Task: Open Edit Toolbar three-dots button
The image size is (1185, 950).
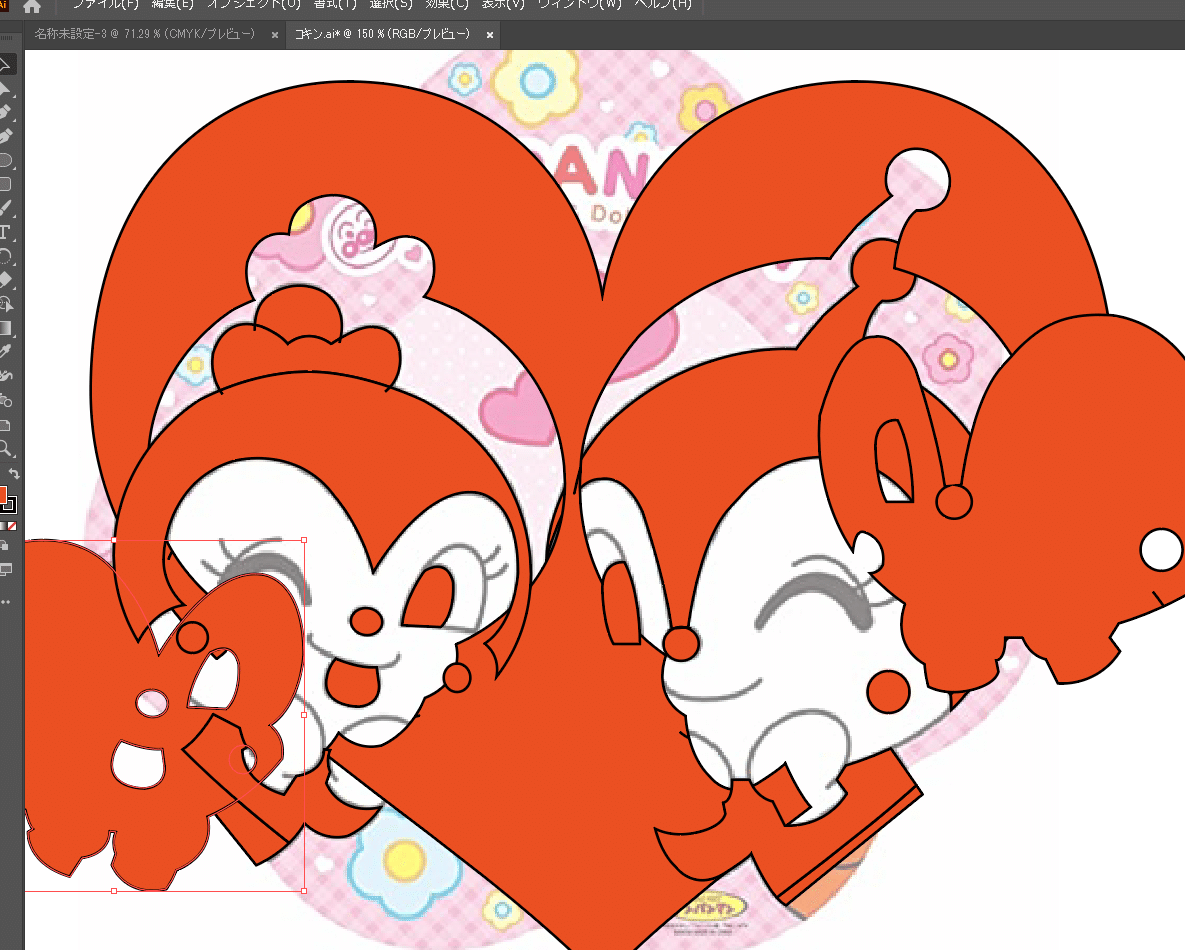Action: pos(5,602)
